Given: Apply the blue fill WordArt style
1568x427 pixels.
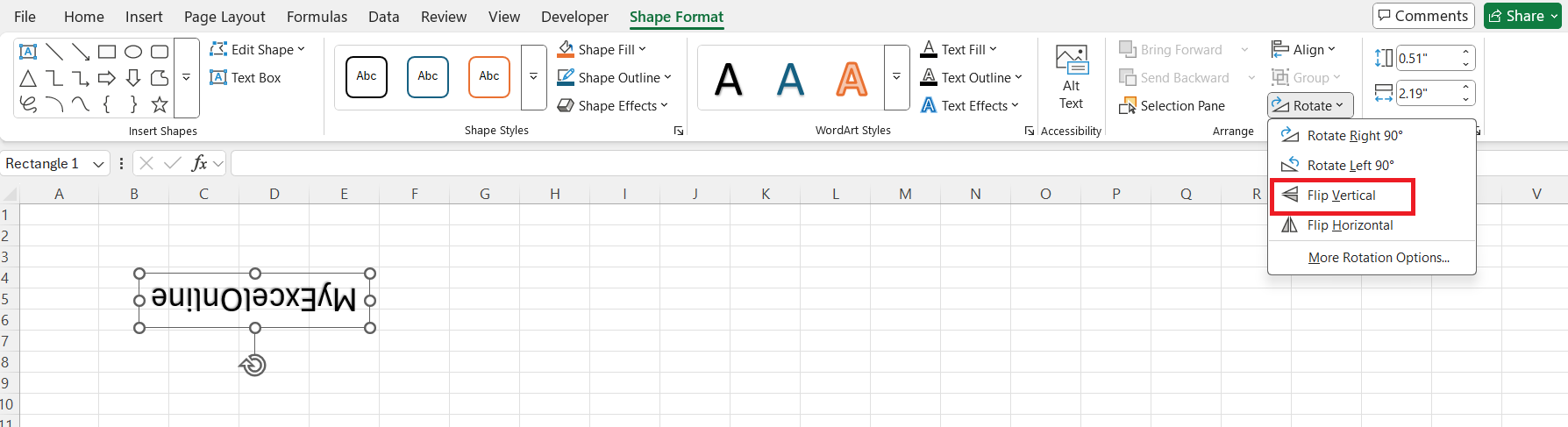Looking at the screenshot, I should click(x=790, y=79).
